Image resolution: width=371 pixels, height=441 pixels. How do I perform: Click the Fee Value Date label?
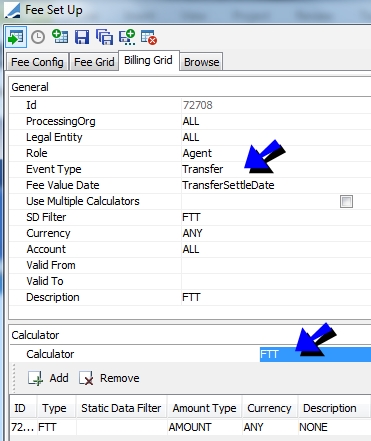pyautogui.click(x=63, y=185)
